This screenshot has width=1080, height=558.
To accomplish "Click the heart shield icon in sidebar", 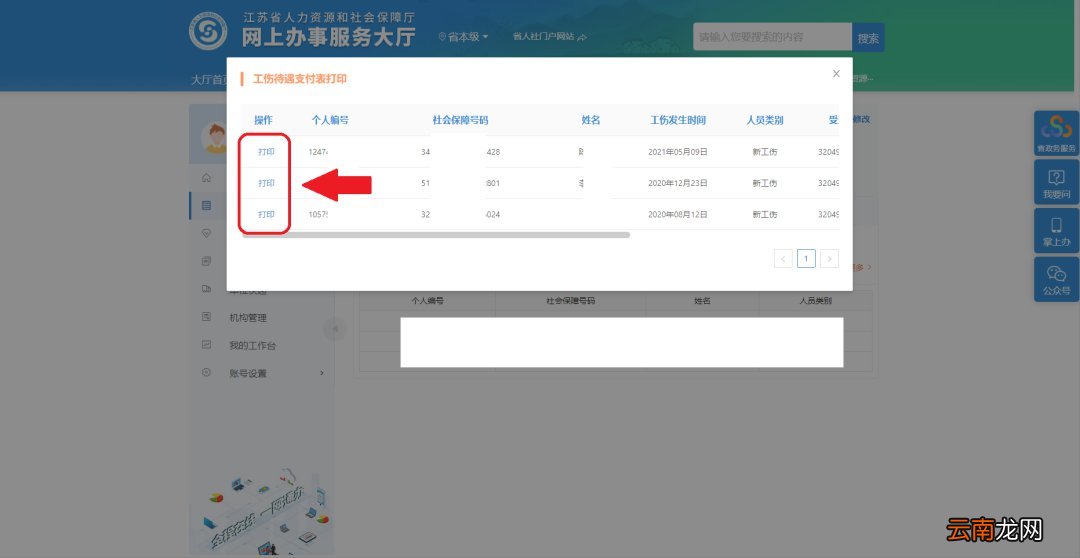I will pos(206,234).
